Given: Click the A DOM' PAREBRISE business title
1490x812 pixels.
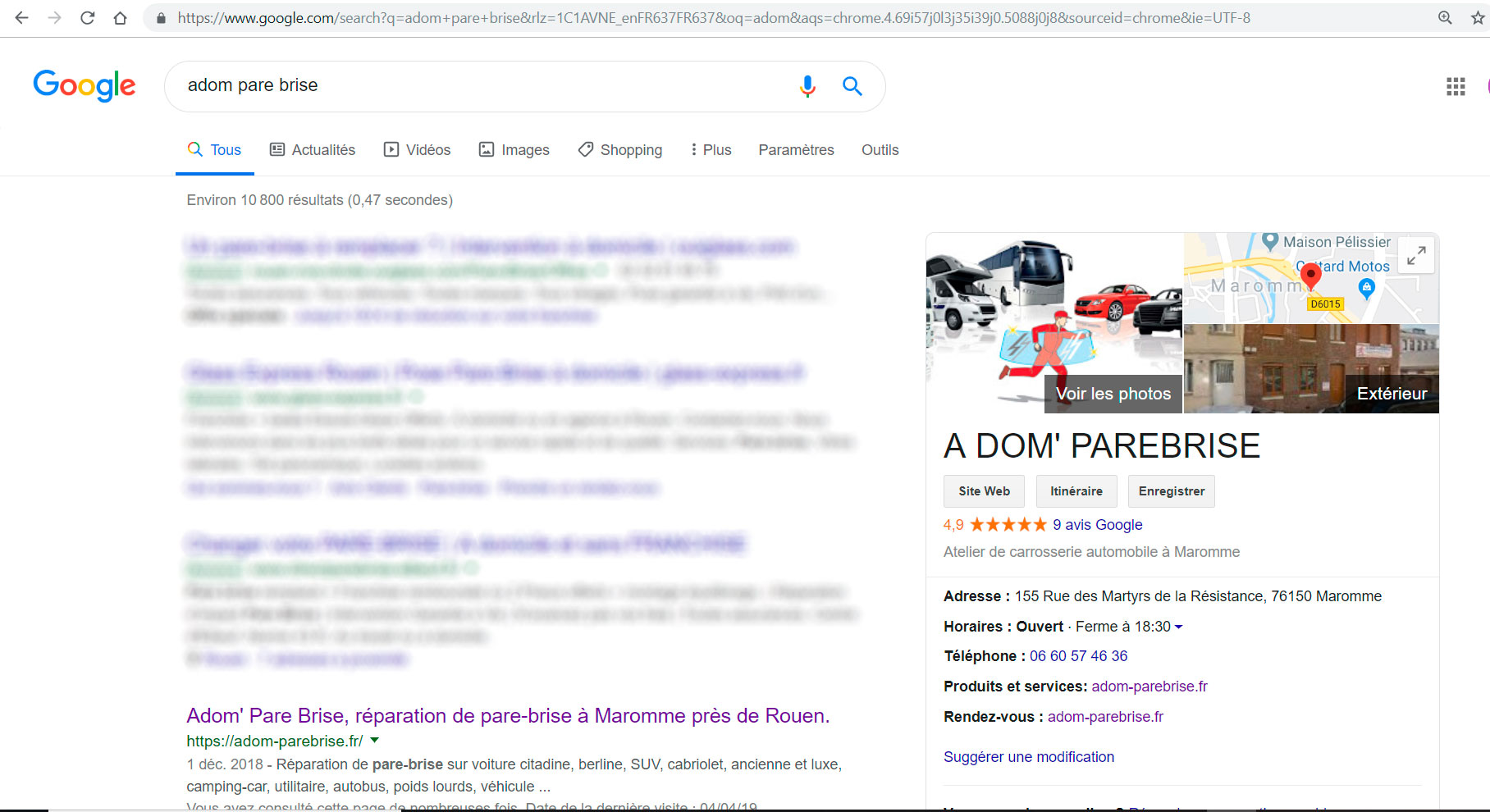Looking at the screenshot, I should click(1102, 446).
